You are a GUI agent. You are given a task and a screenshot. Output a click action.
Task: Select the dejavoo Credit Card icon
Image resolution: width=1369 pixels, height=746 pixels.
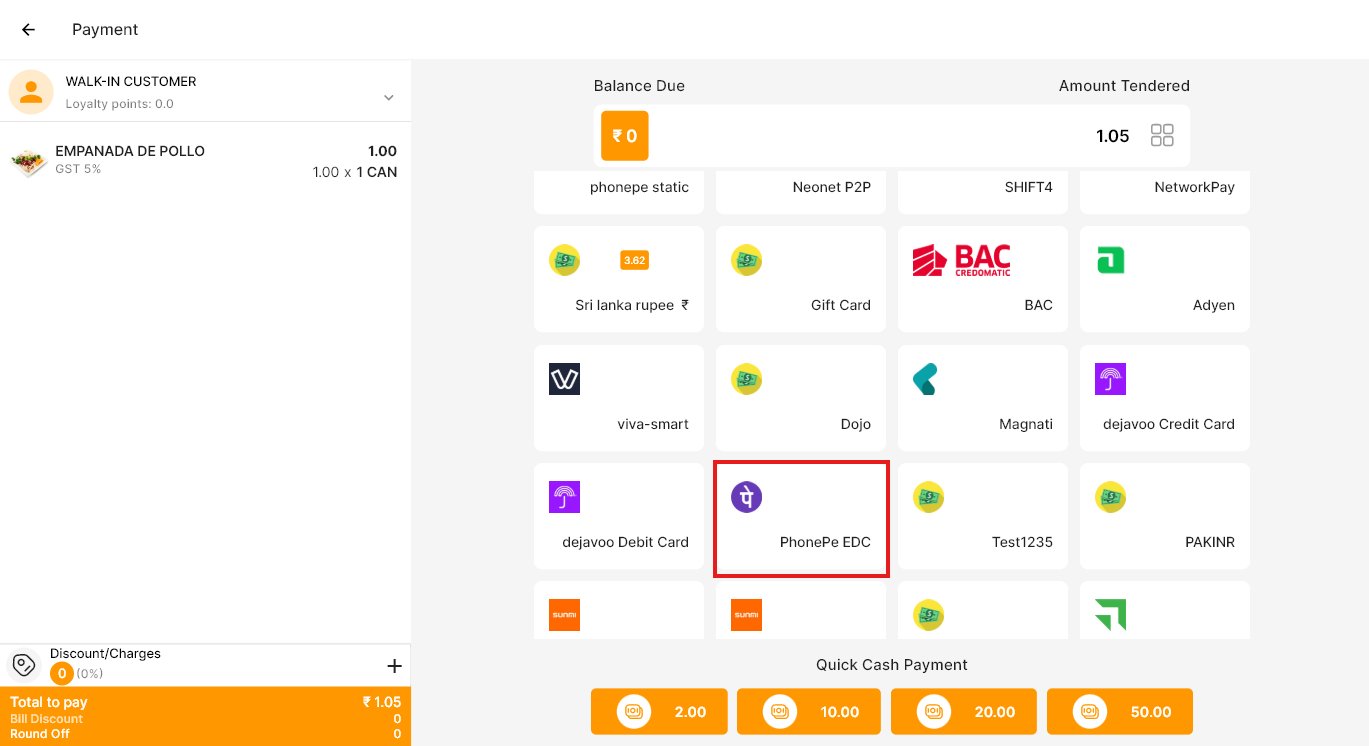coord(1110,379)
